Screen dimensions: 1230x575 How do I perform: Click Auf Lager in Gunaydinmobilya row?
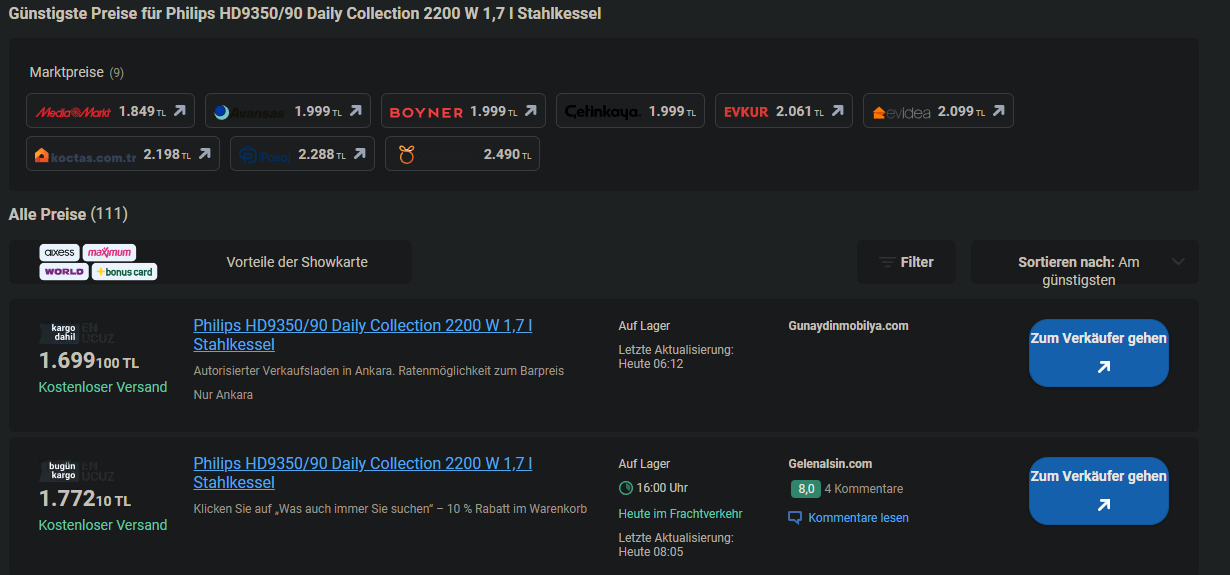pos(644,326)
